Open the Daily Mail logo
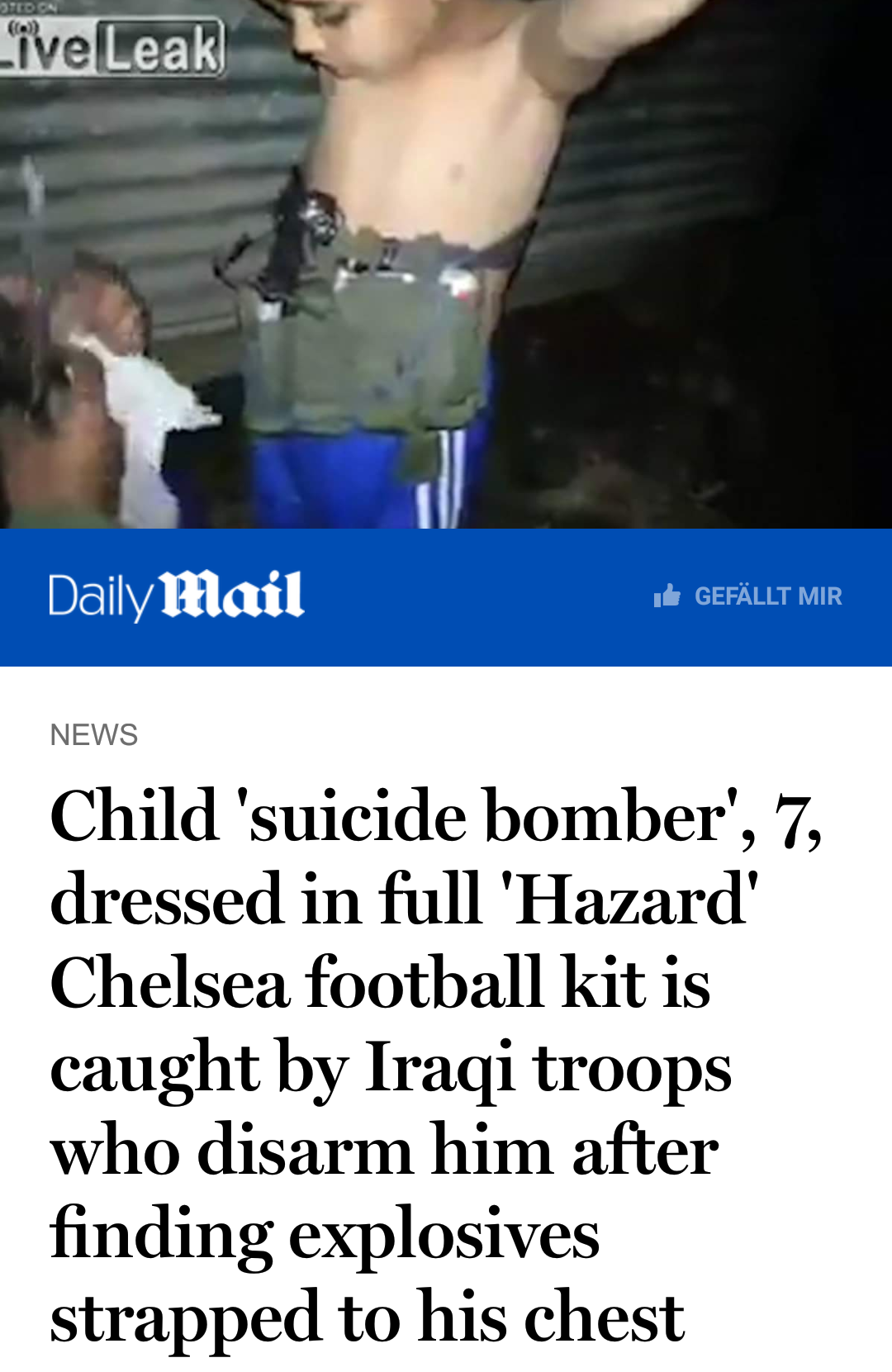This screenshot has width=892, height=1372. click(177, 596)
